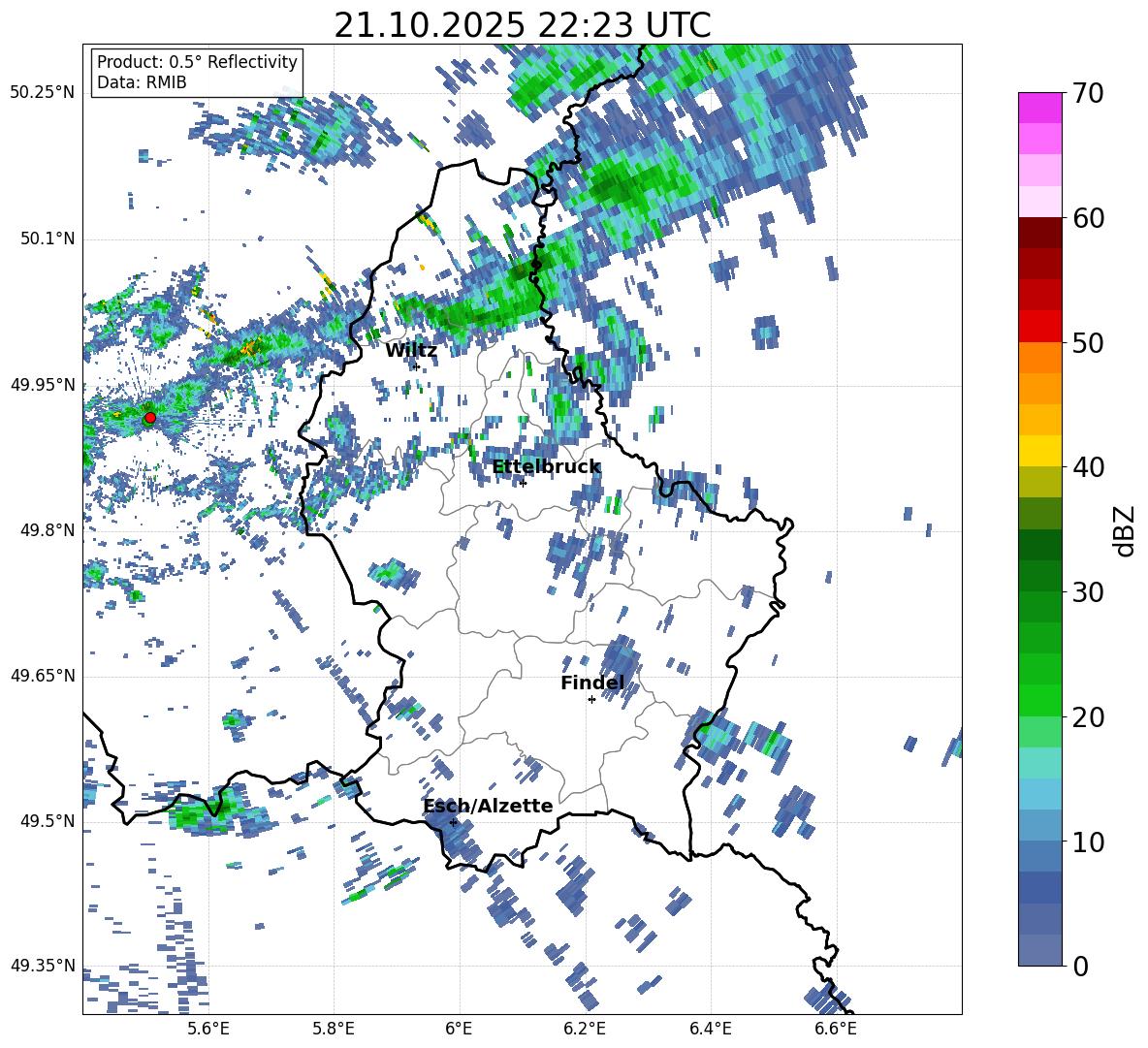Viewport: 1148px width, 1048px height.
Task: Click the 5.8°E longitude tick label
Action: (x=334, y=1029)
